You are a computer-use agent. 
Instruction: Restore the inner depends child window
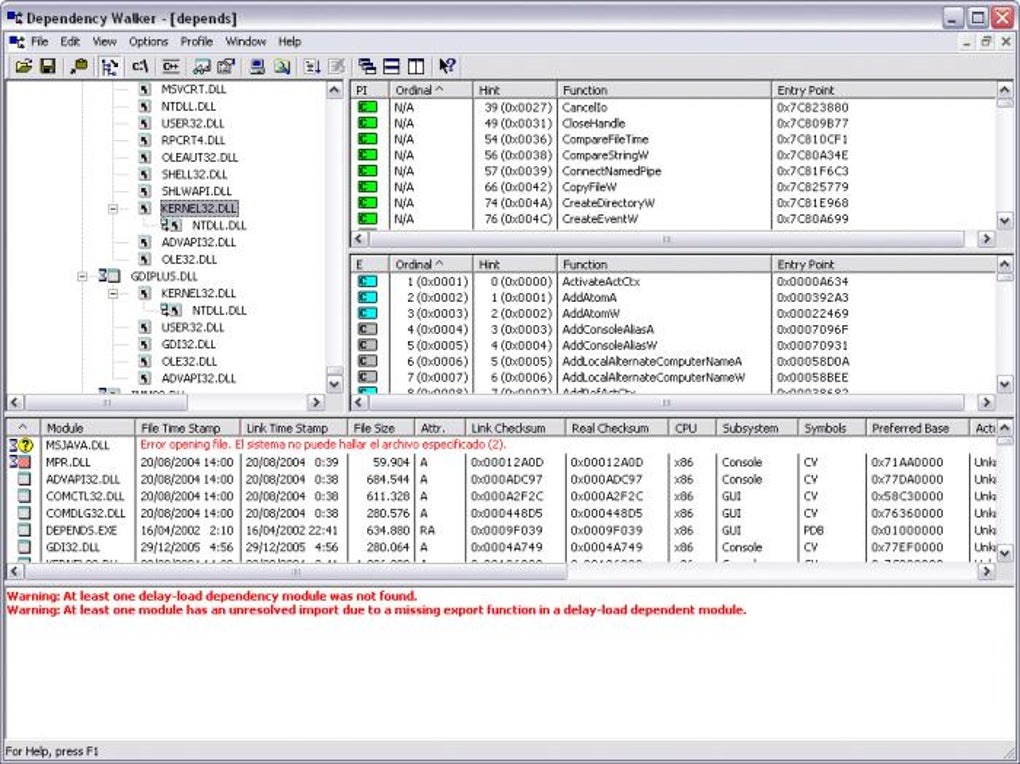pyautogui.click(x=986, y=42)
